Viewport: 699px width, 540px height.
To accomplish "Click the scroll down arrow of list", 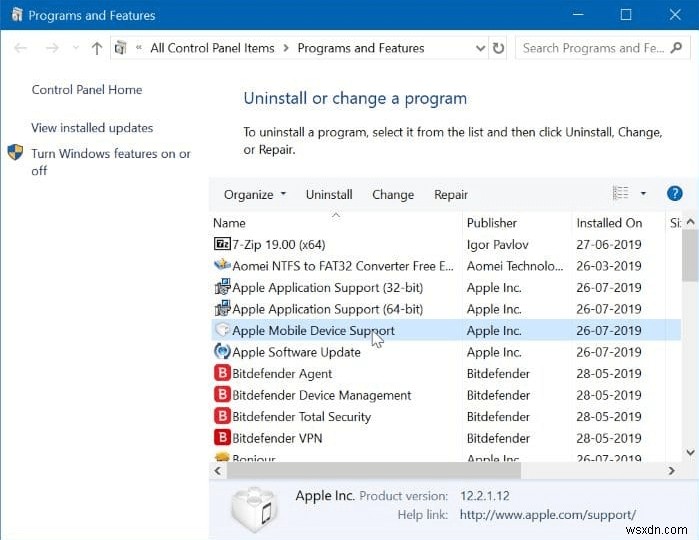I will coord(690,453).
